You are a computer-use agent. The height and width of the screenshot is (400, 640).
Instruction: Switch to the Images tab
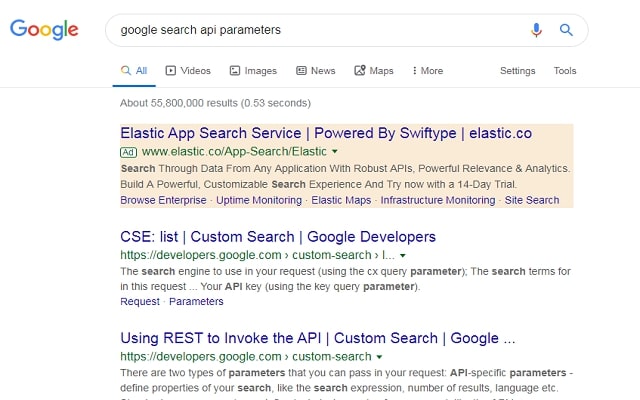(253, 71)
